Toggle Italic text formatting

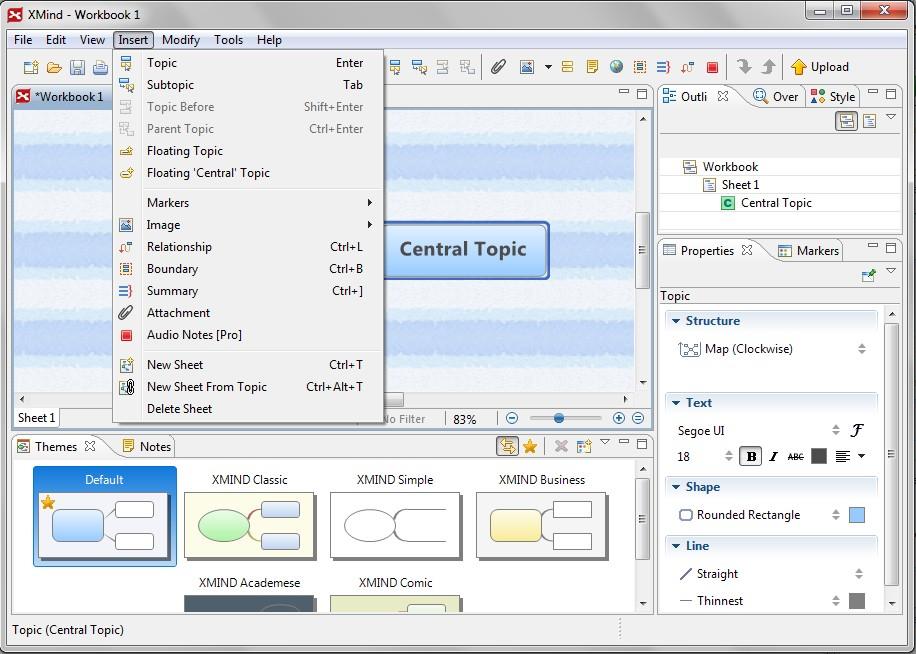coord(773,456)
